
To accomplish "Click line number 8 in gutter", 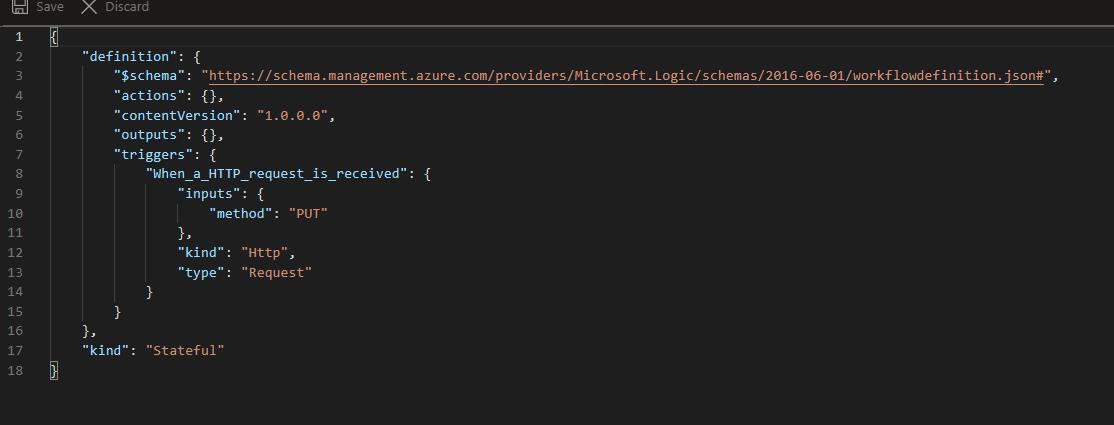I will click(18, 173).
